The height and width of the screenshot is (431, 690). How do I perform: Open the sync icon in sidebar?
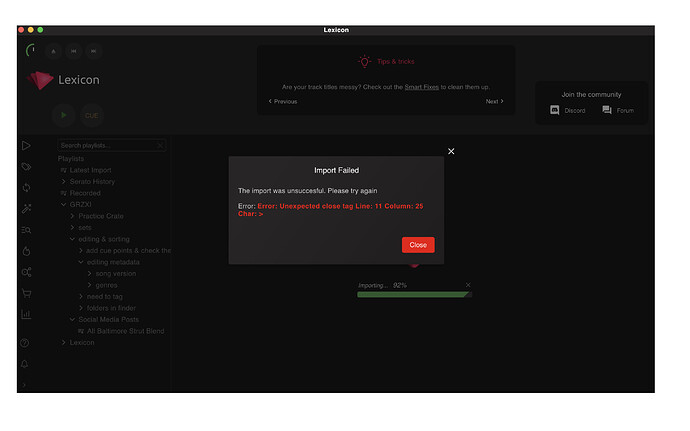coord(27,188)
